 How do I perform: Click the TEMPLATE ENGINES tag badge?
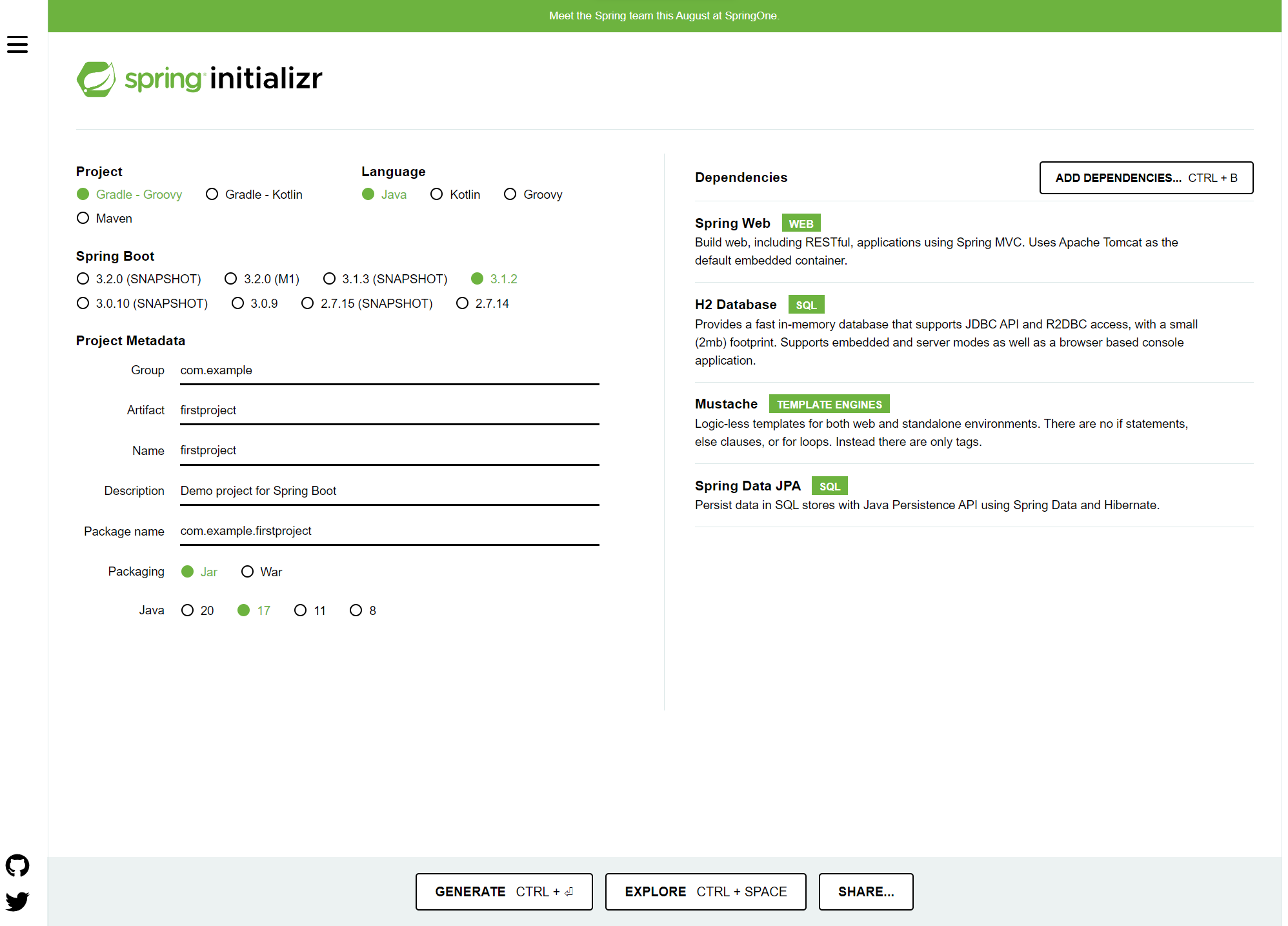[x=829, y=404]
